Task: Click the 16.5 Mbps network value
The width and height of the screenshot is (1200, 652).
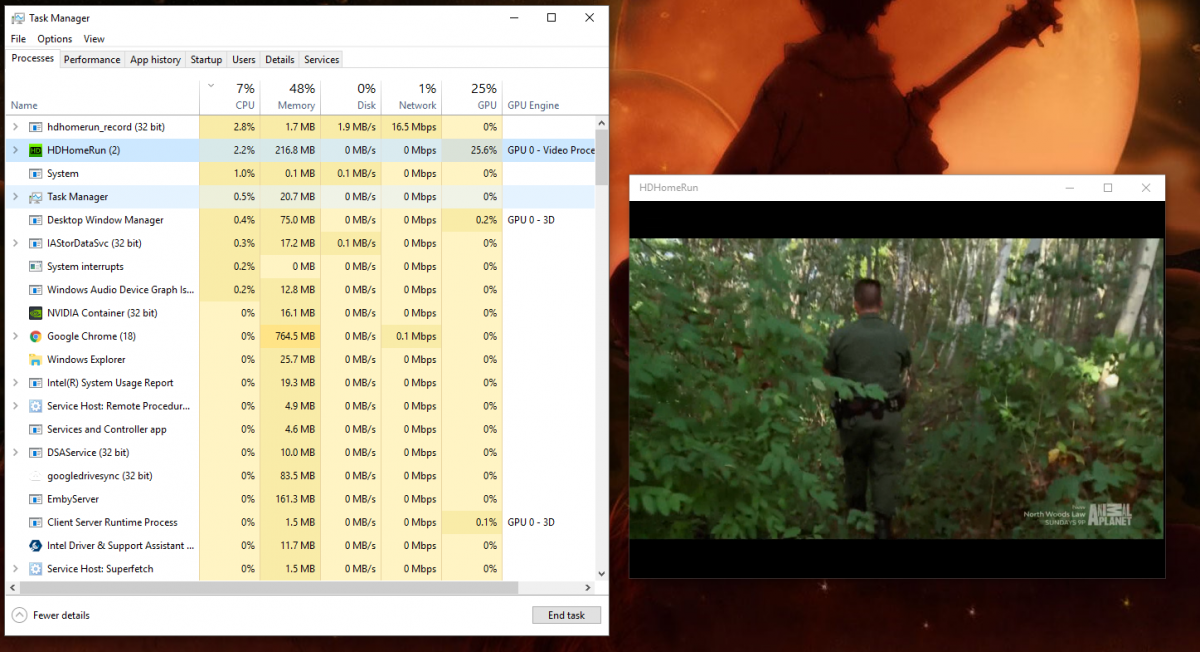Action: [x=413, y=127]
